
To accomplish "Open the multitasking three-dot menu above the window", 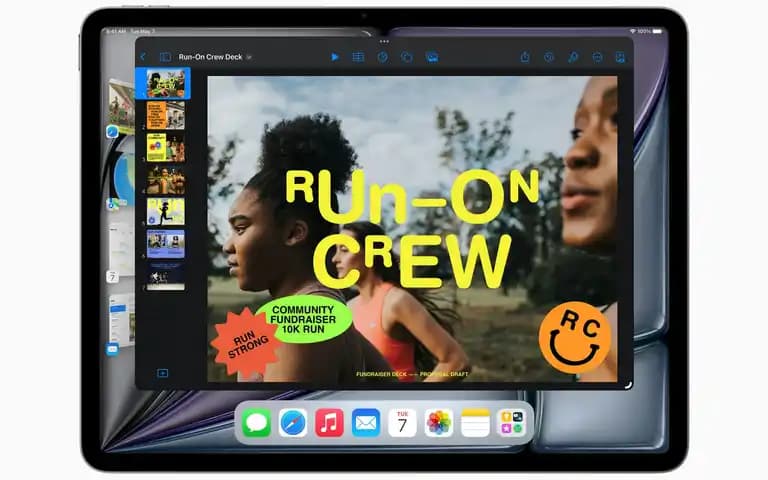I will (x=384, y=41).
